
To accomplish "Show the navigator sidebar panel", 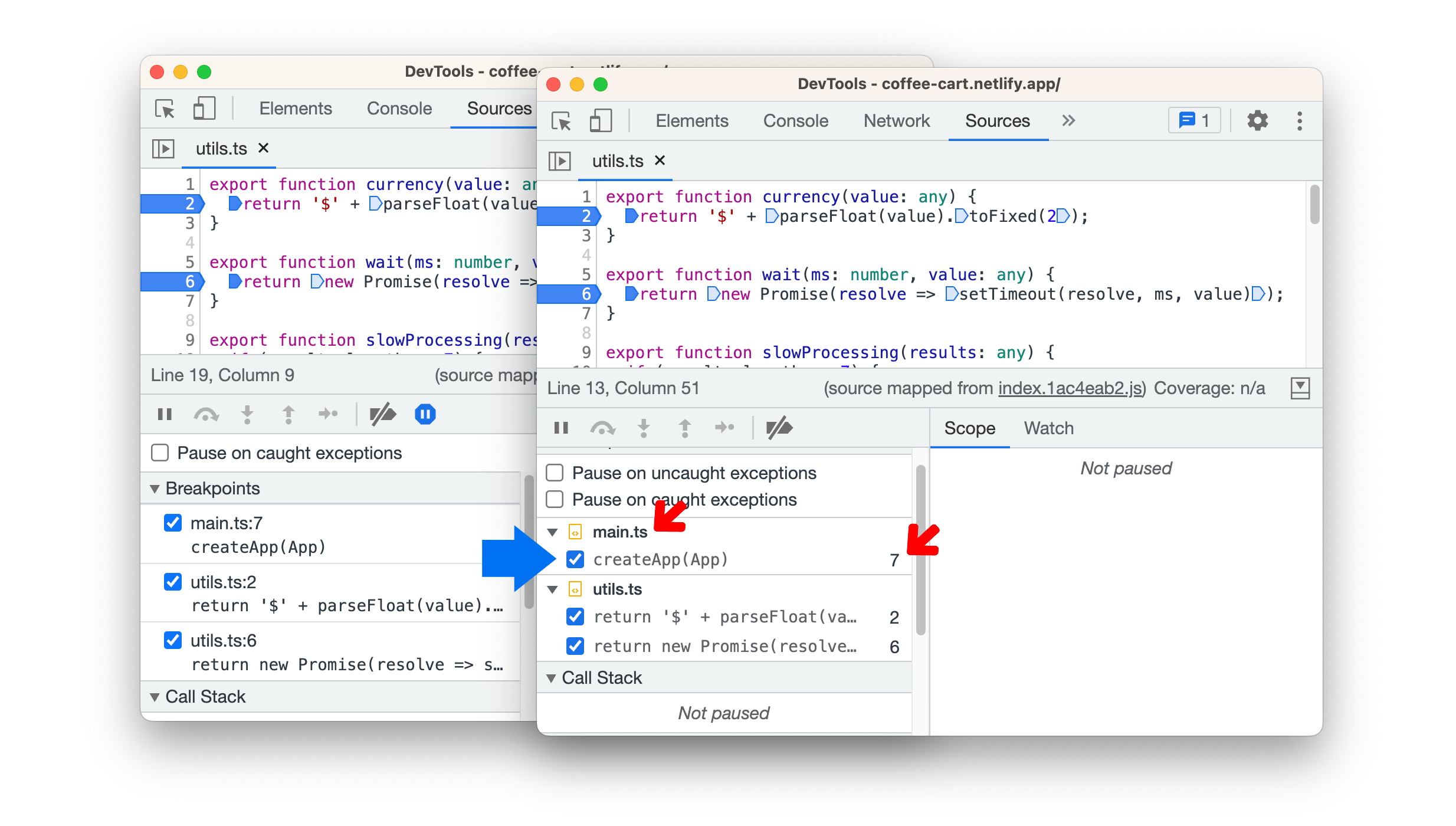I will pyautogui.click(x=559, y=160).
